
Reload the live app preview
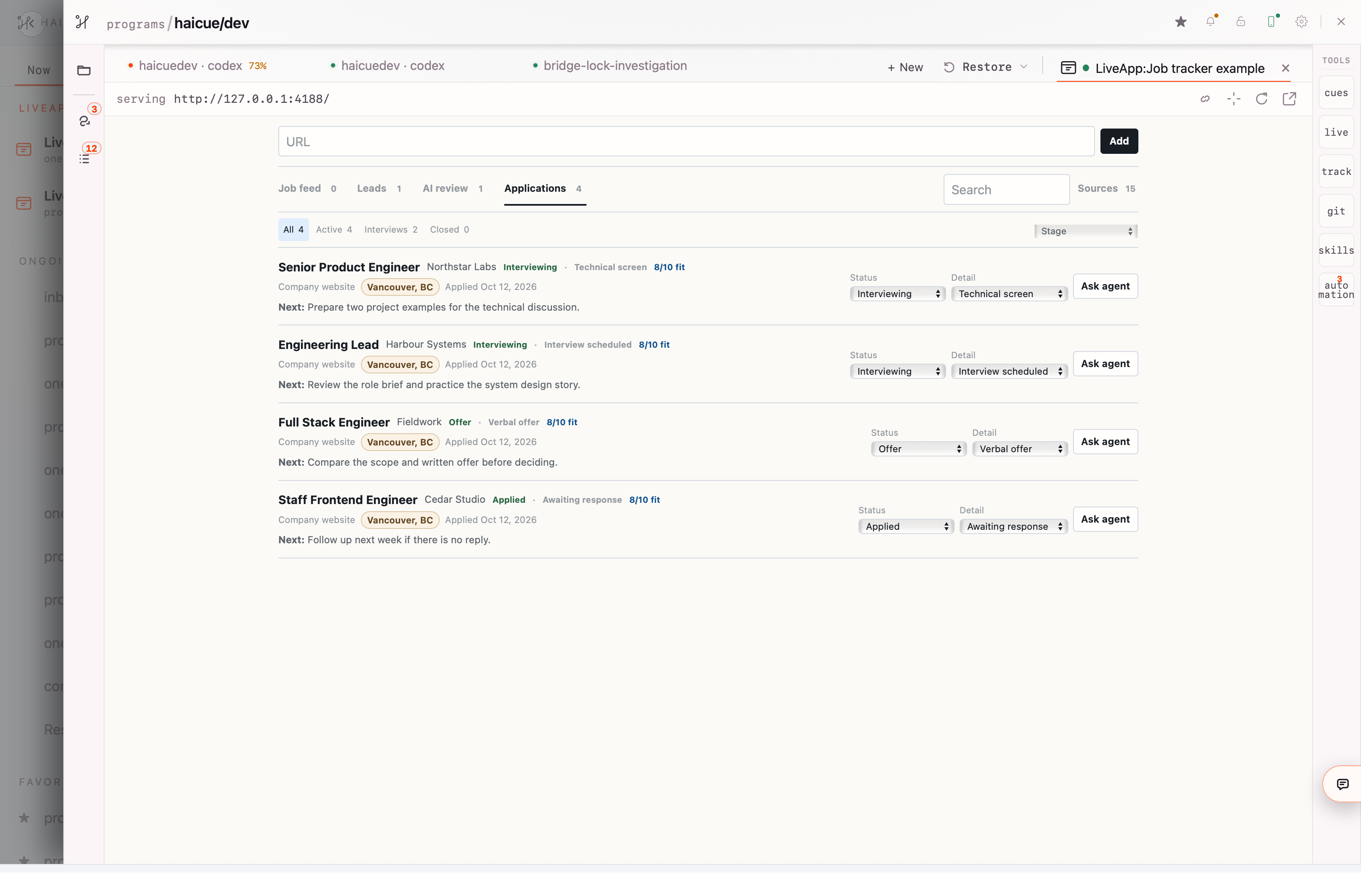1261,99
